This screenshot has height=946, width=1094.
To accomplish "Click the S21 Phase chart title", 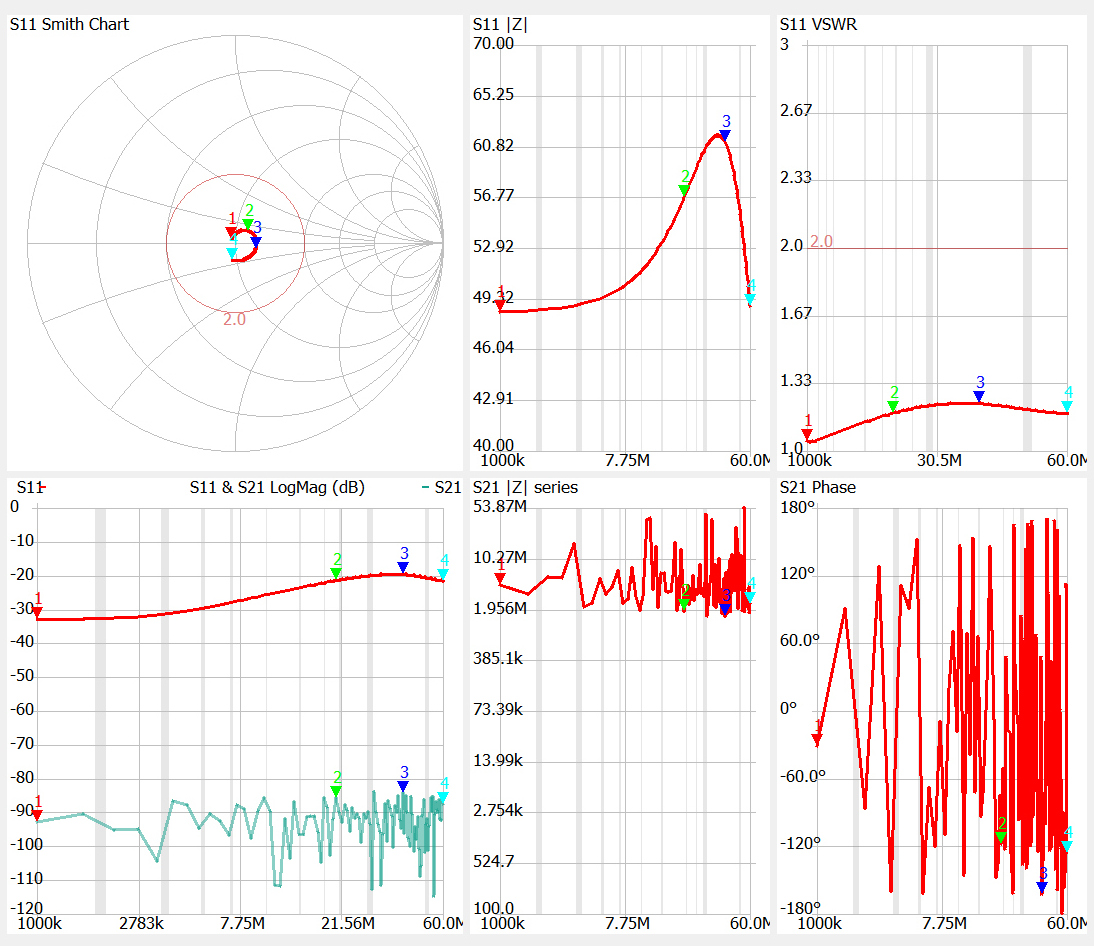I will click(817, 488).
